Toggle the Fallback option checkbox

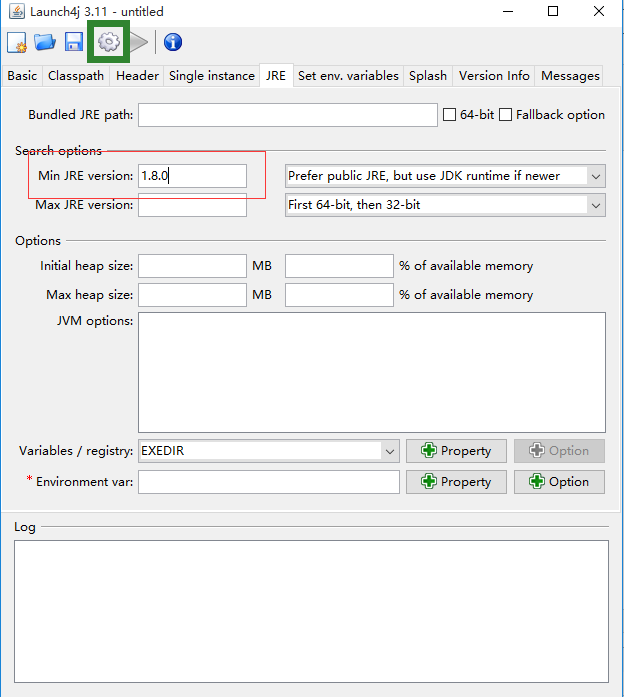click(x=505, y=115)
